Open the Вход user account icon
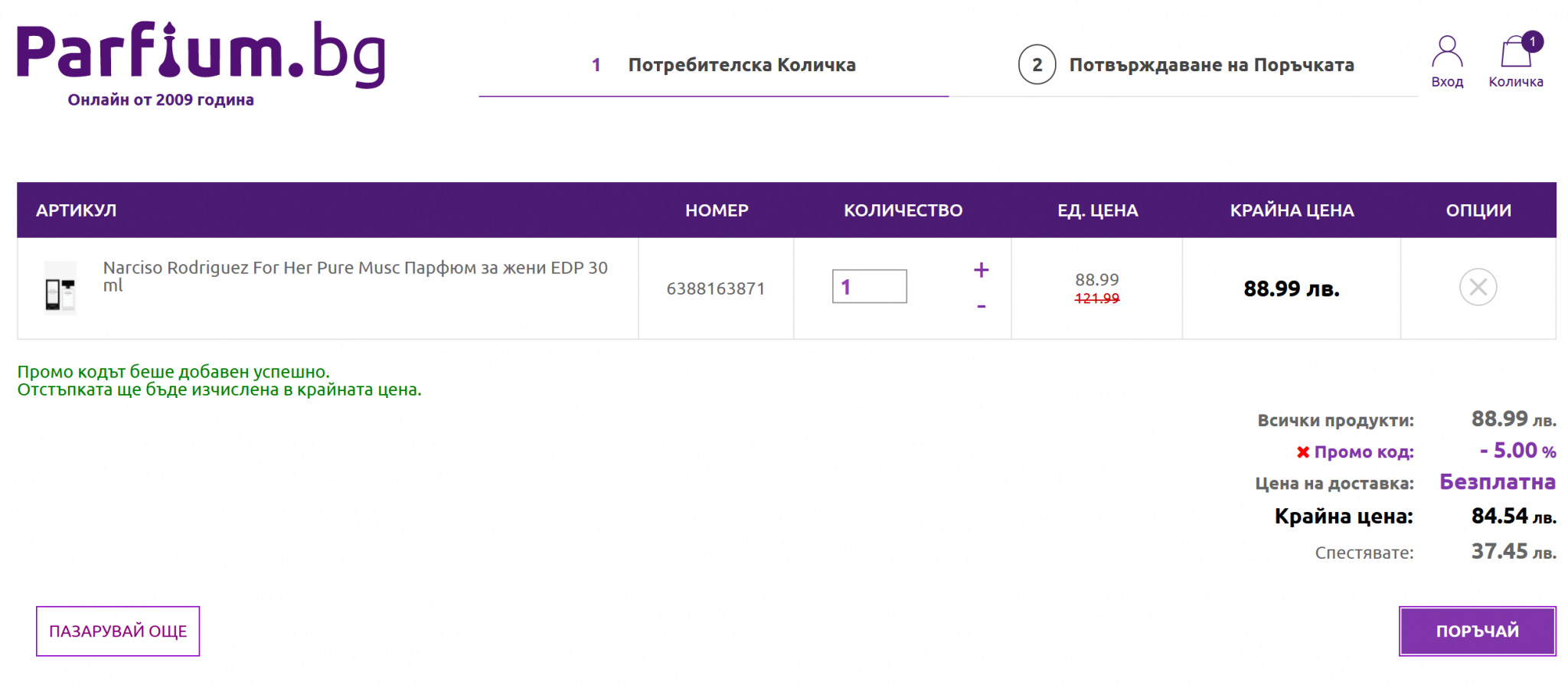The image size is (1568, 688). pyautogui.click(x=1446, y=61)
